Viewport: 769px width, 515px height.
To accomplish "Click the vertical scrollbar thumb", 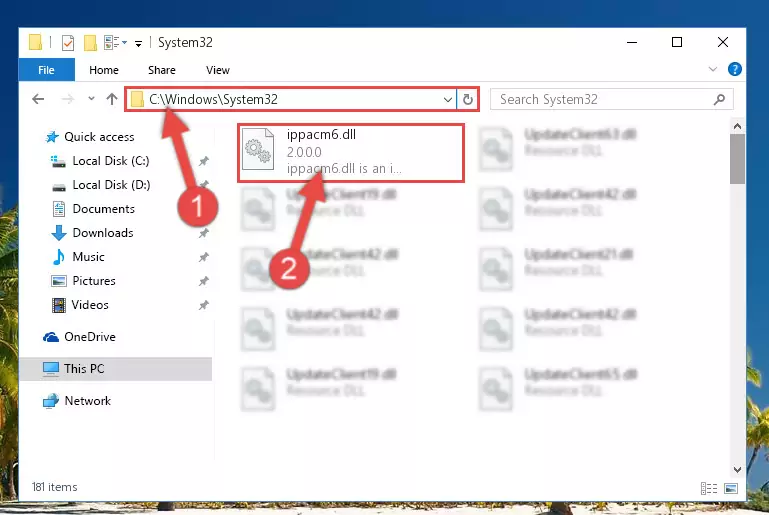I will [x=737, y=159].
